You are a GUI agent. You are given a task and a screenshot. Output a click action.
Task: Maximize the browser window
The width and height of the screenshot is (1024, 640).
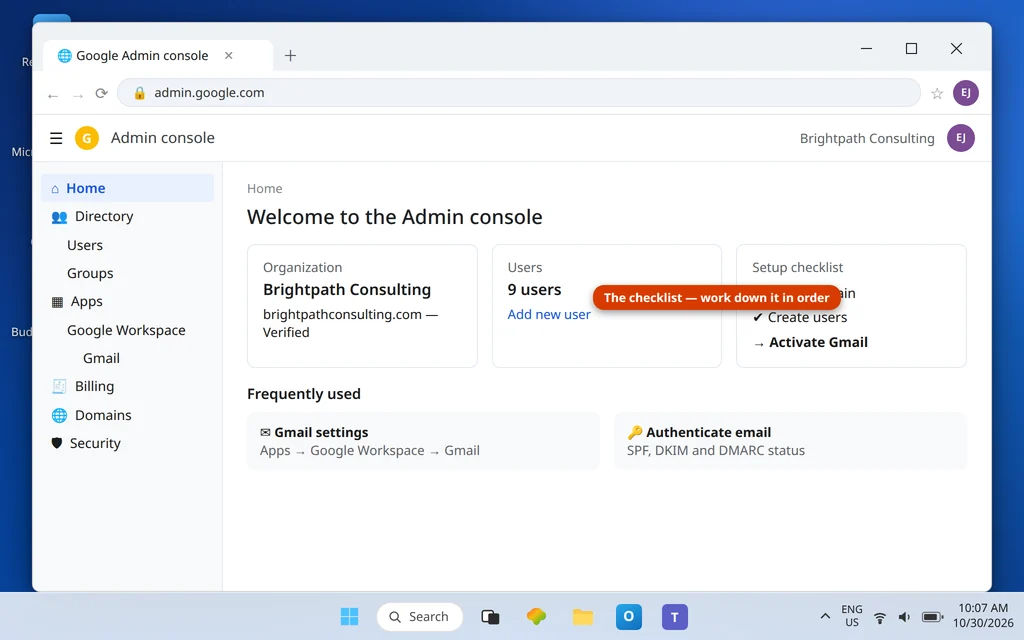pyautogui.click(x=911, y=48)
